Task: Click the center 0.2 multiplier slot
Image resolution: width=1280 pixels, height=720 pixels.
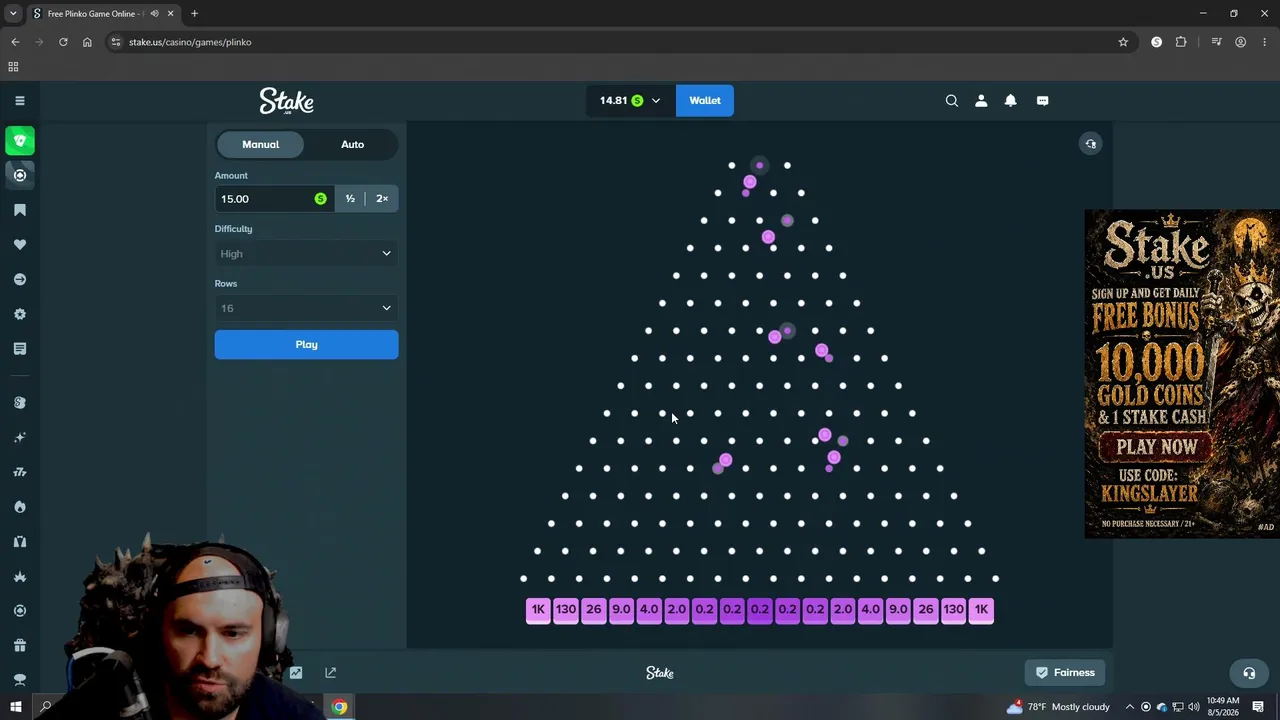Action: click(760, 610)
